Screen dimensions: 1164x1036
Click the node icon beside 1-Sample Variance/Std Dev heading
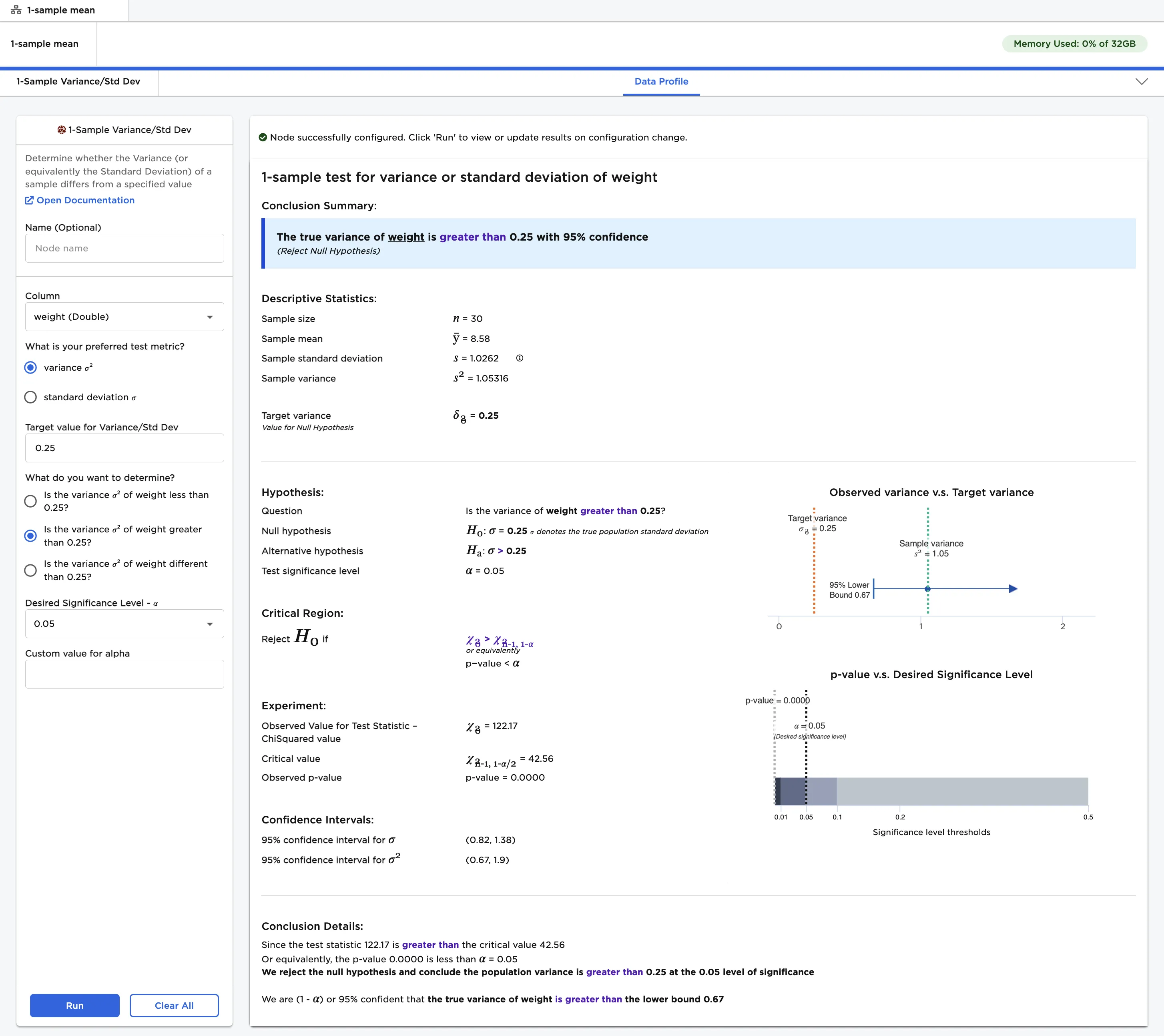click(x=62, y=129)
